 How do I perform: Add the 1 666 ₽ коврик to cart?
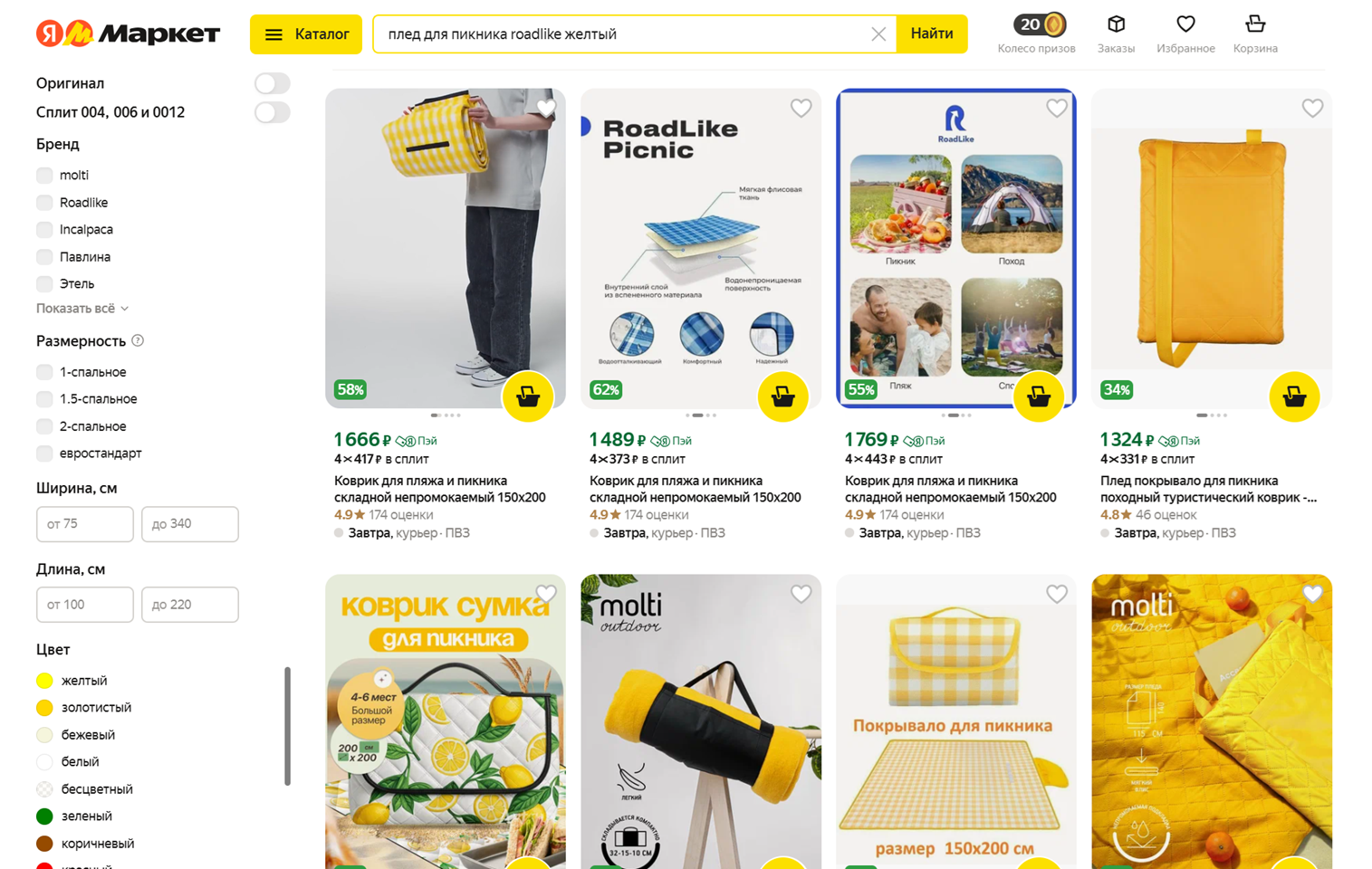[x=528, y=396]
